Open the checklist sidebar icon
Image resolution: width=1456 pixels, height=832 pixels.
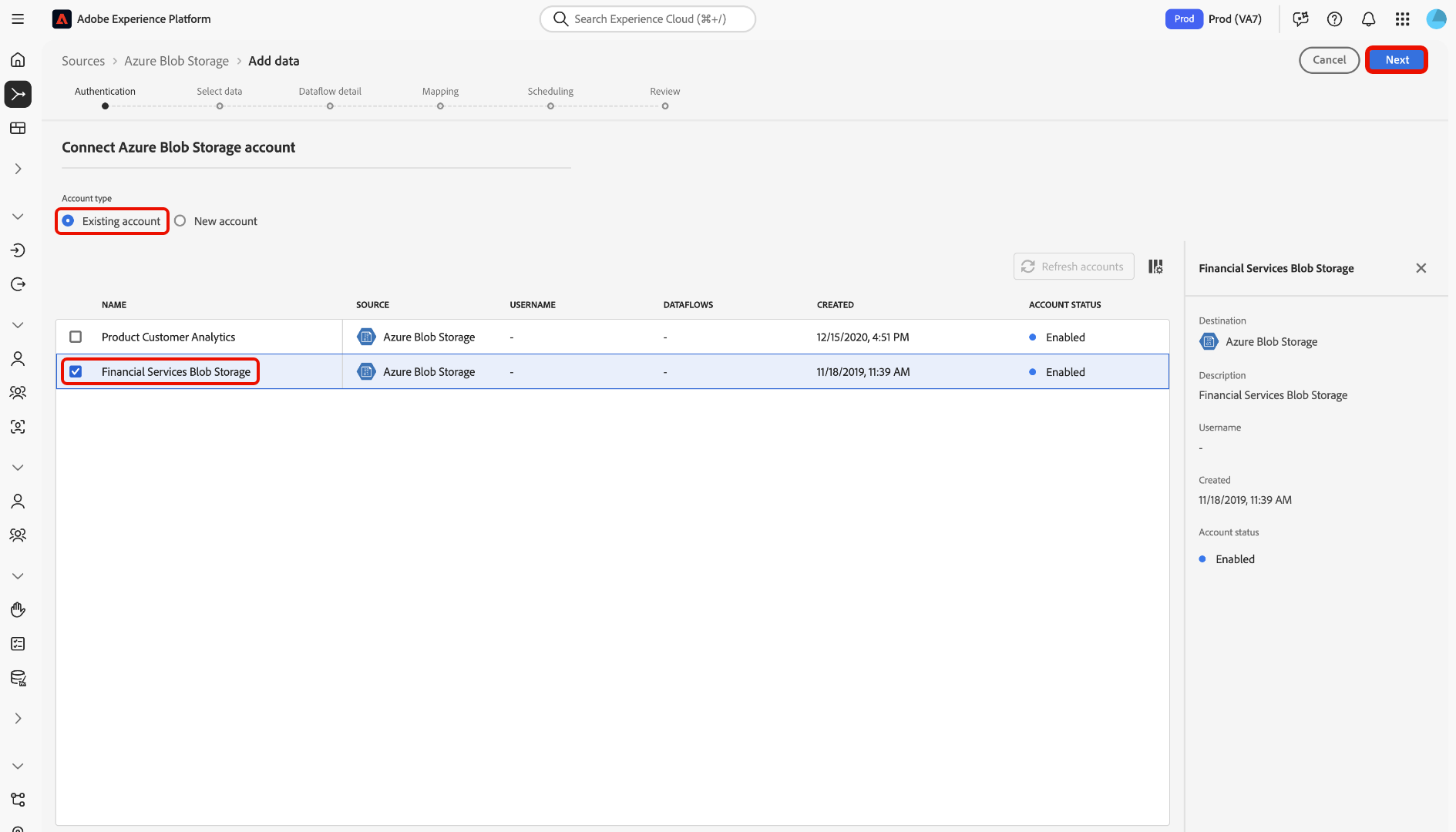[18, 644]
